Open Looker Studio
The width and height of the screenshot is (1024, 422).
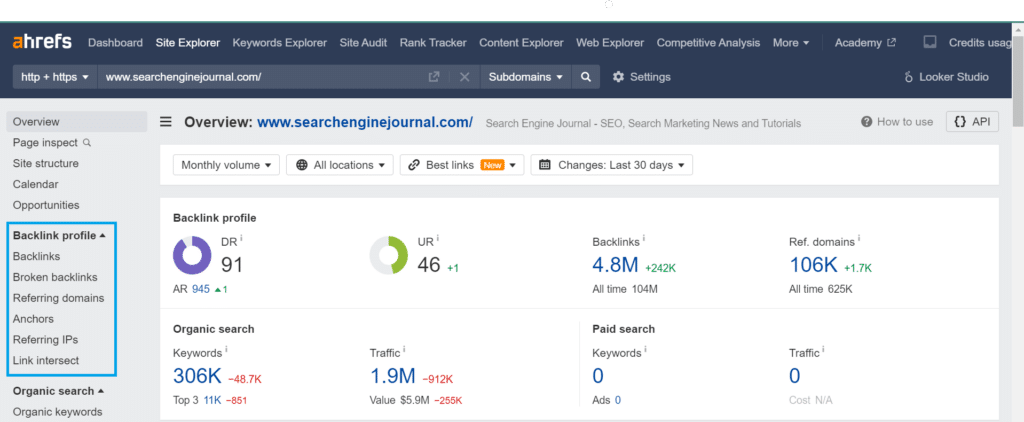946,76
